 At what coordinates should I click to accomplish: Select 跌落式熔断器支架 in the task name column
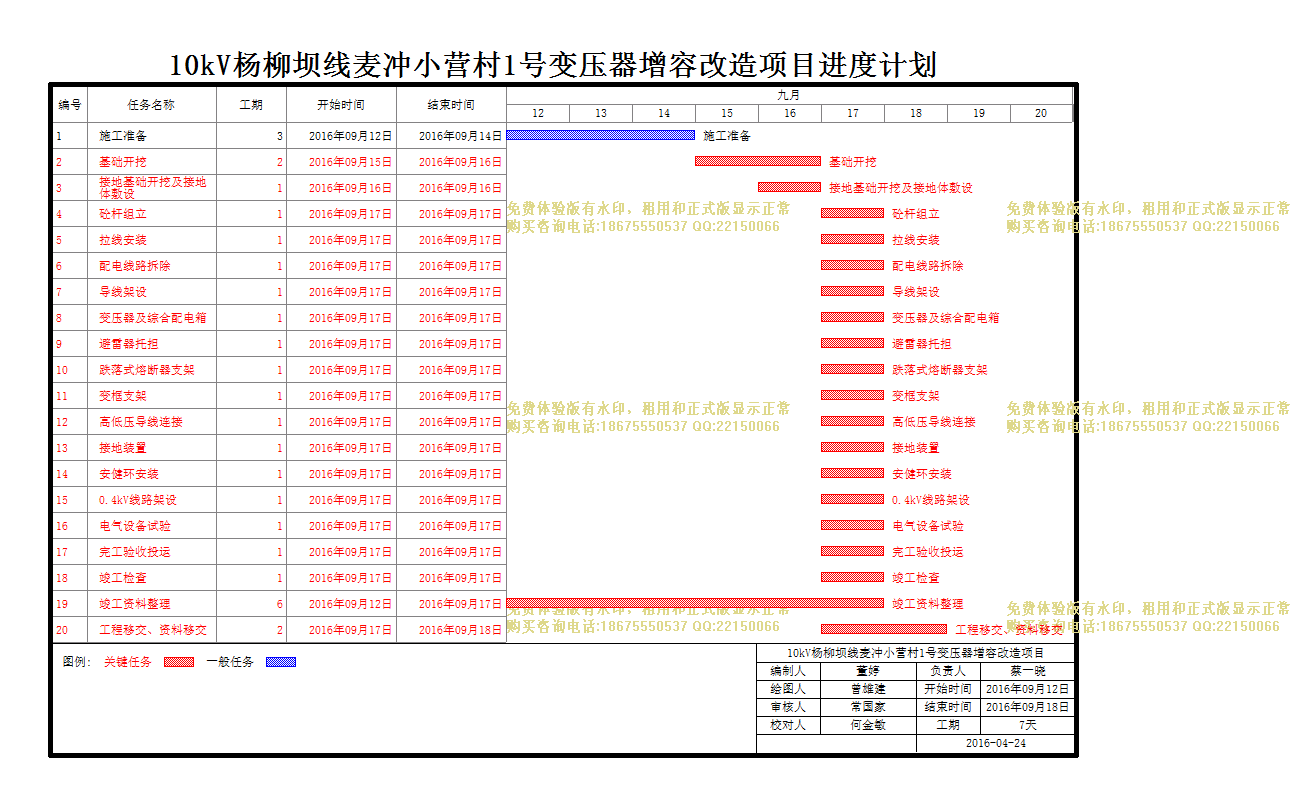[x=147, y=370]
